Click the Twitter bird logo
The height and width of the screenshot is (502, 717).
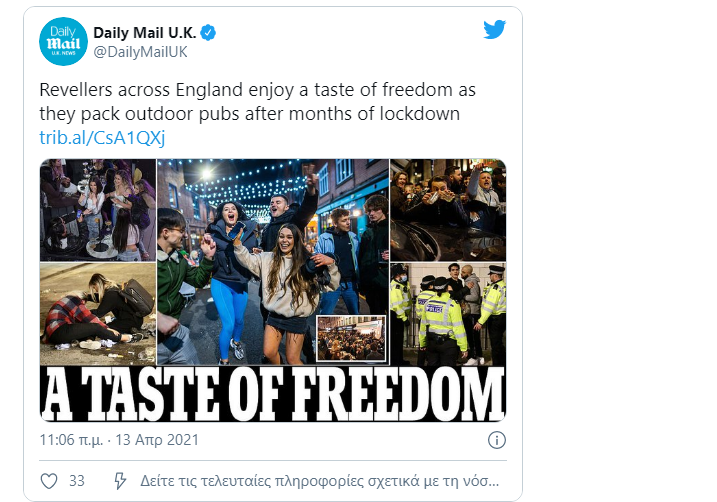494,30
